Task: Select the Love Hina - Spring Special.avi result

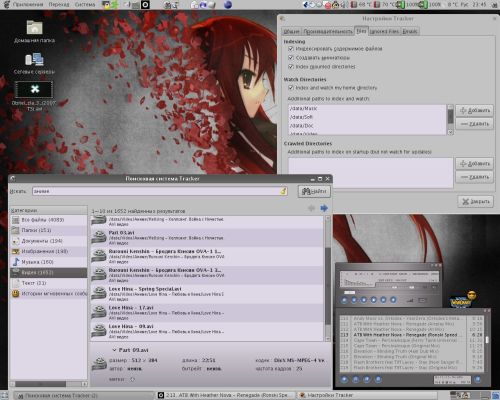Action: [207, 294]
